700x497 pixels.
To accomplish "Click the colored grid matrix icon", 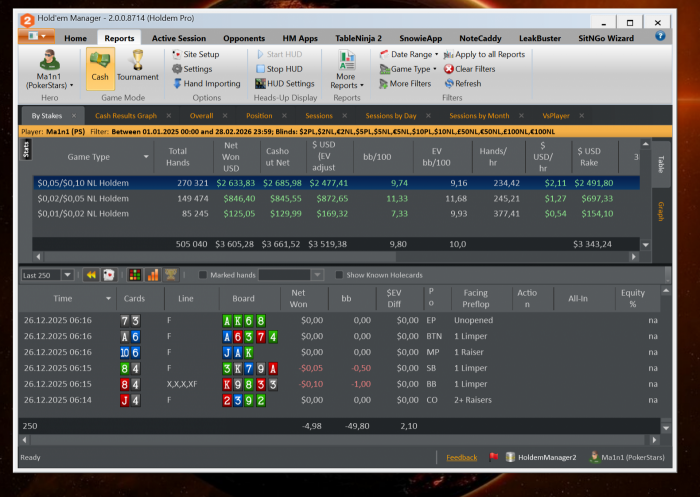I will point(135,275).
